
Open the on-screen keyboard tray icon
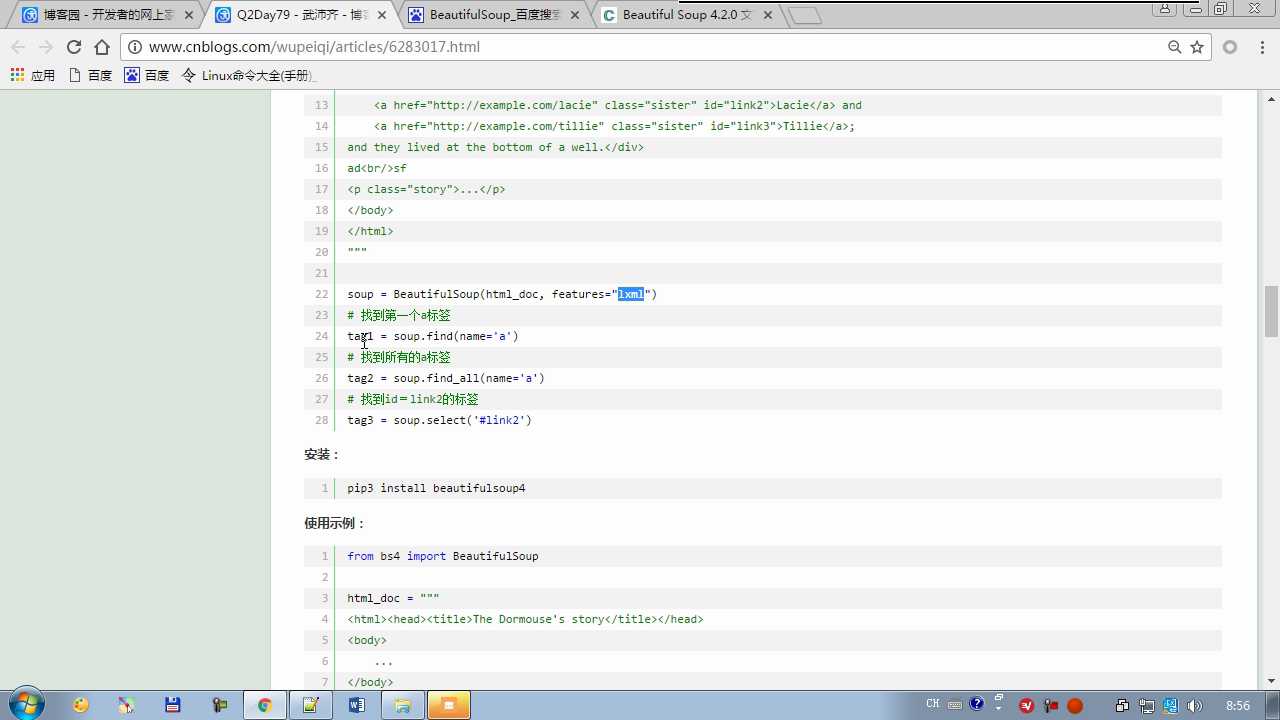pos(955,704)
